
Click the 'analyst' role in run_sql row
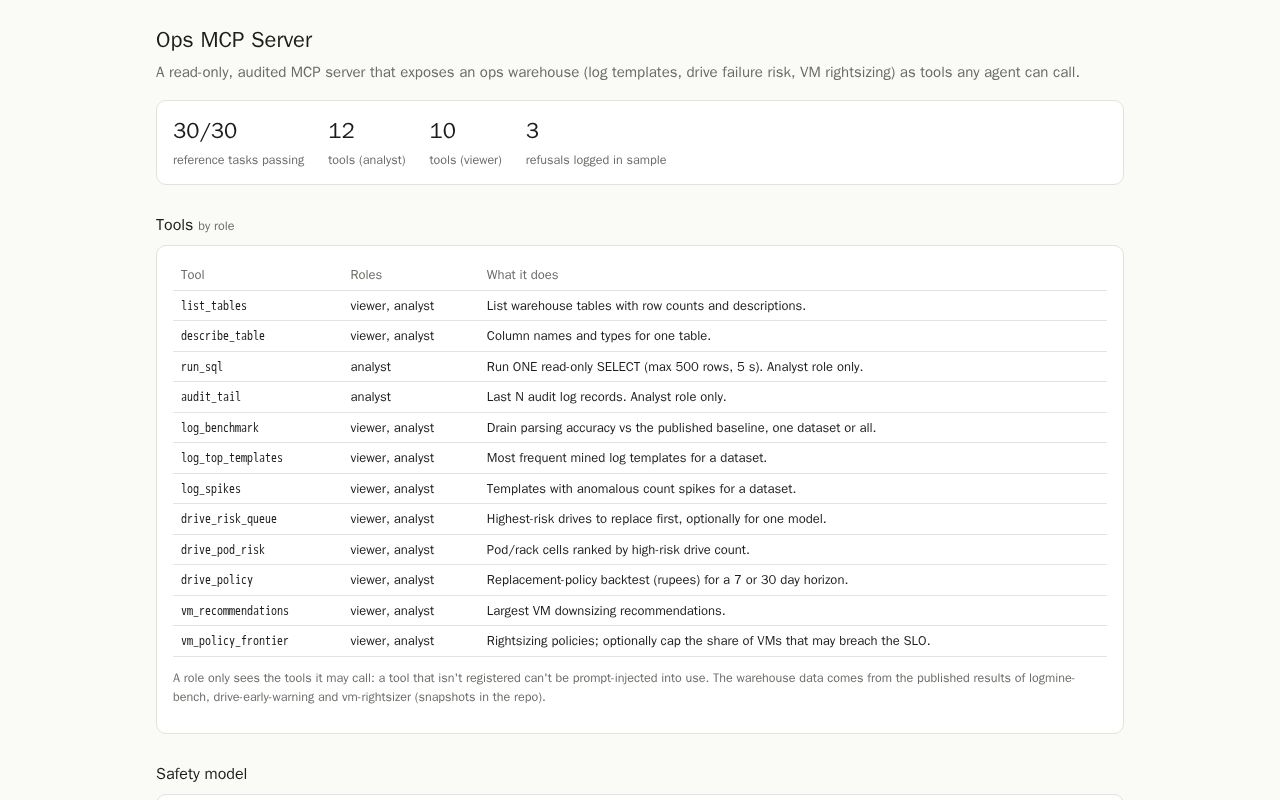(x=371, y=367)
